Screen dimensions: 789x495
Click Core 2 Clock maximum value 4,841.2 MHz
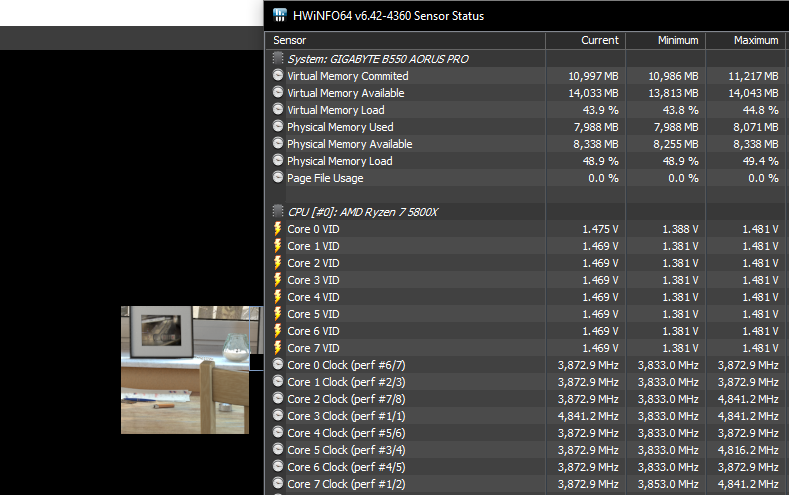748,399
